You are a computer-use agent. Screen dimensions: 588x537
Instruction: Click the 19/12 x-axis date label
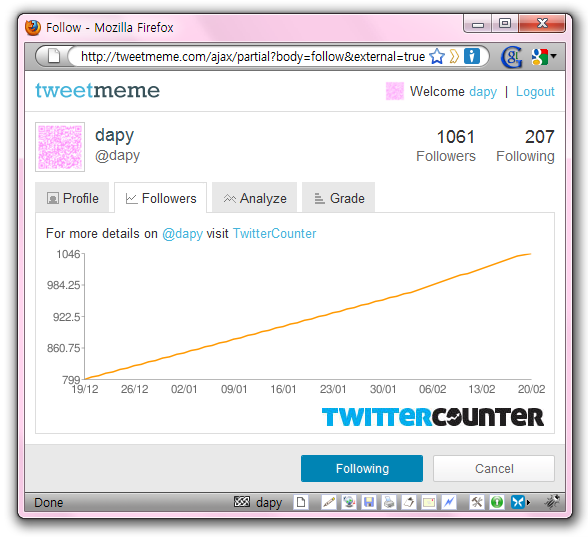click(85, 389)
